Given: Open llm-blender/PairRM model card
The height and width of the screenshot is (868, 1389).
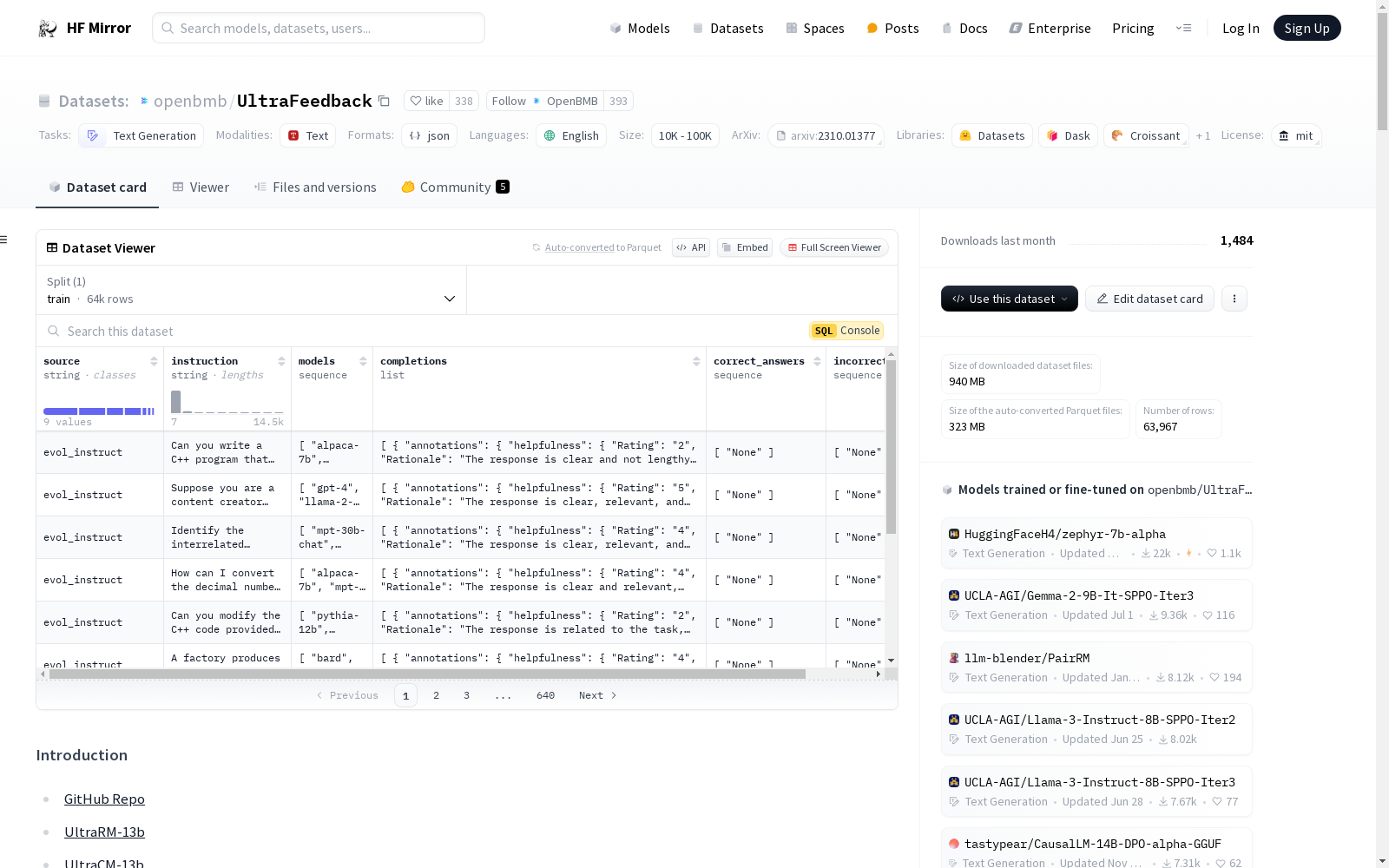Looking at the screenshot, I should click(x=1096, y=667).
